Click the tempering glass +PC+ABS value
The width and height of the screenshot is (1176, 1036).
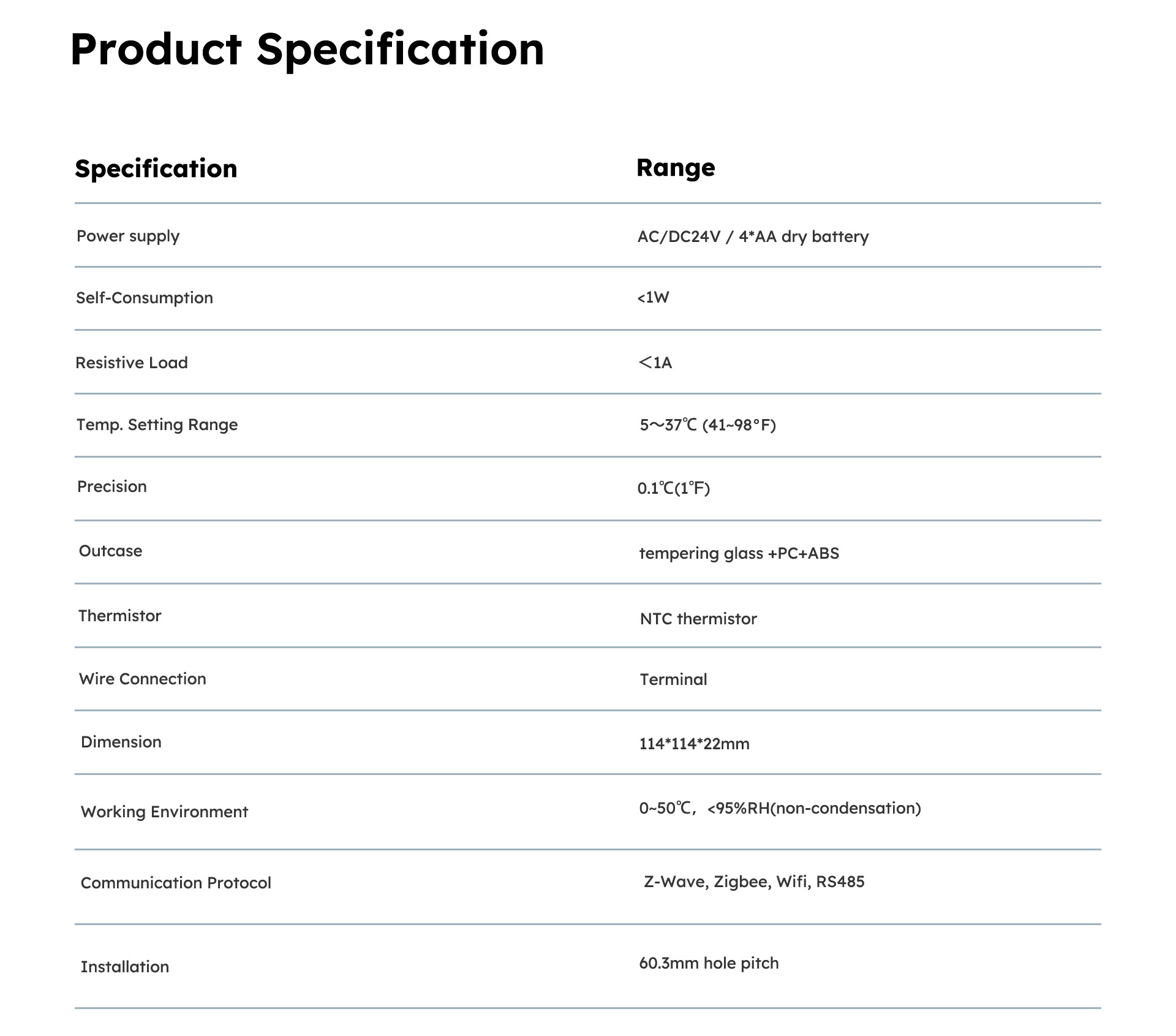739,554
